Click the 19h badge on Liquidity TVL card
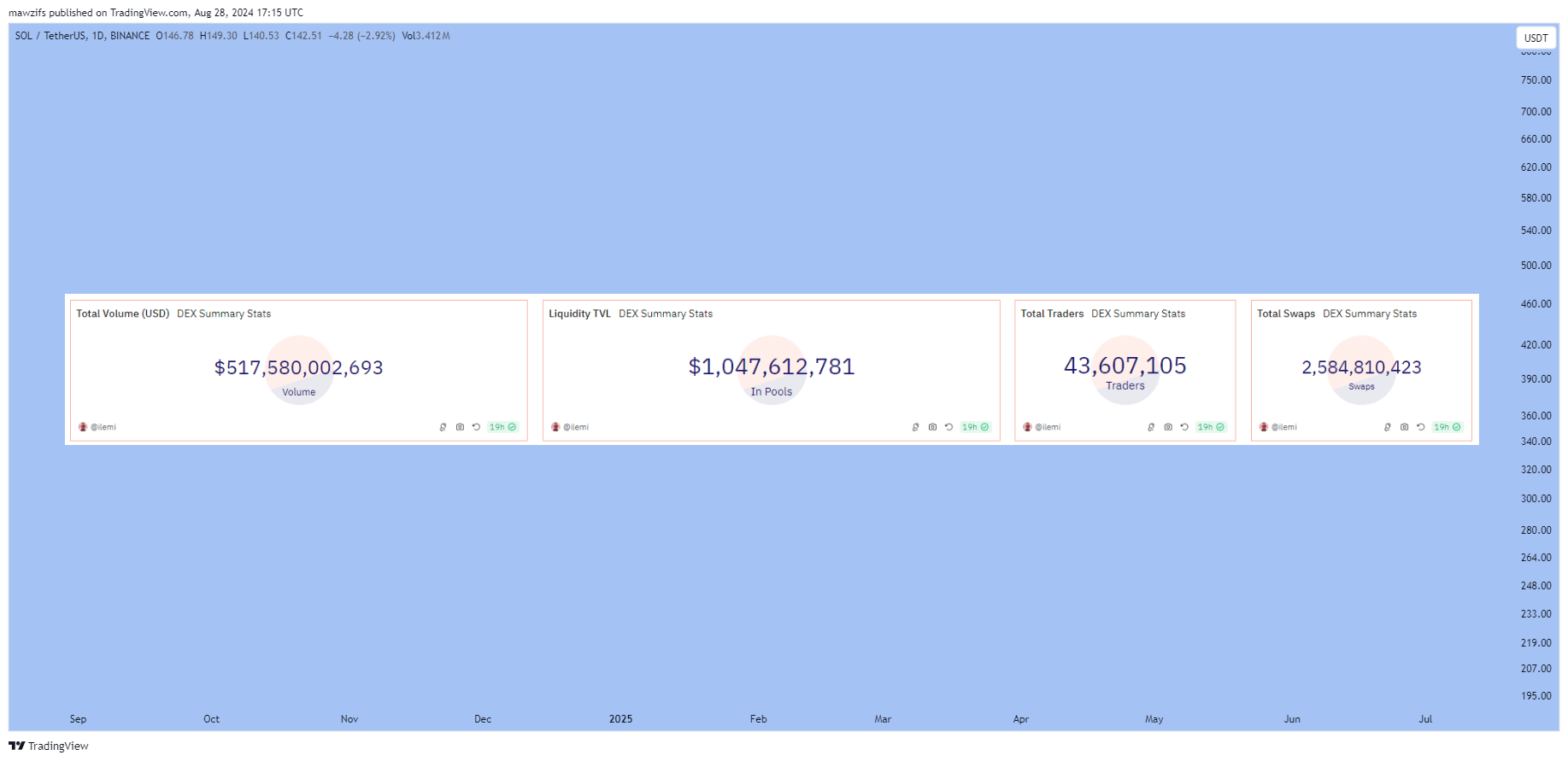This screenshot has height=761, width=1568. pos(975,427)
